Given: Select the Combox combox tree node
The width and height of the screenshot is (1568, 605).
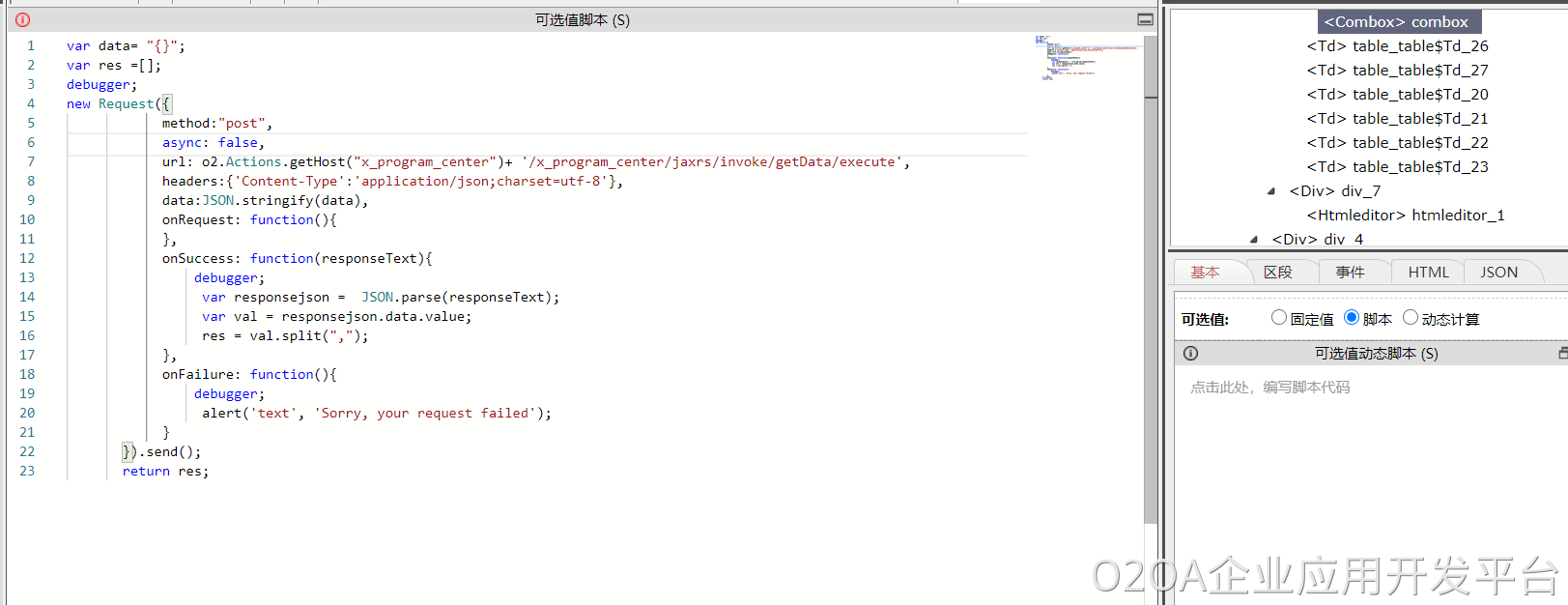Looking at the screenshot, I should point(1396,22).
